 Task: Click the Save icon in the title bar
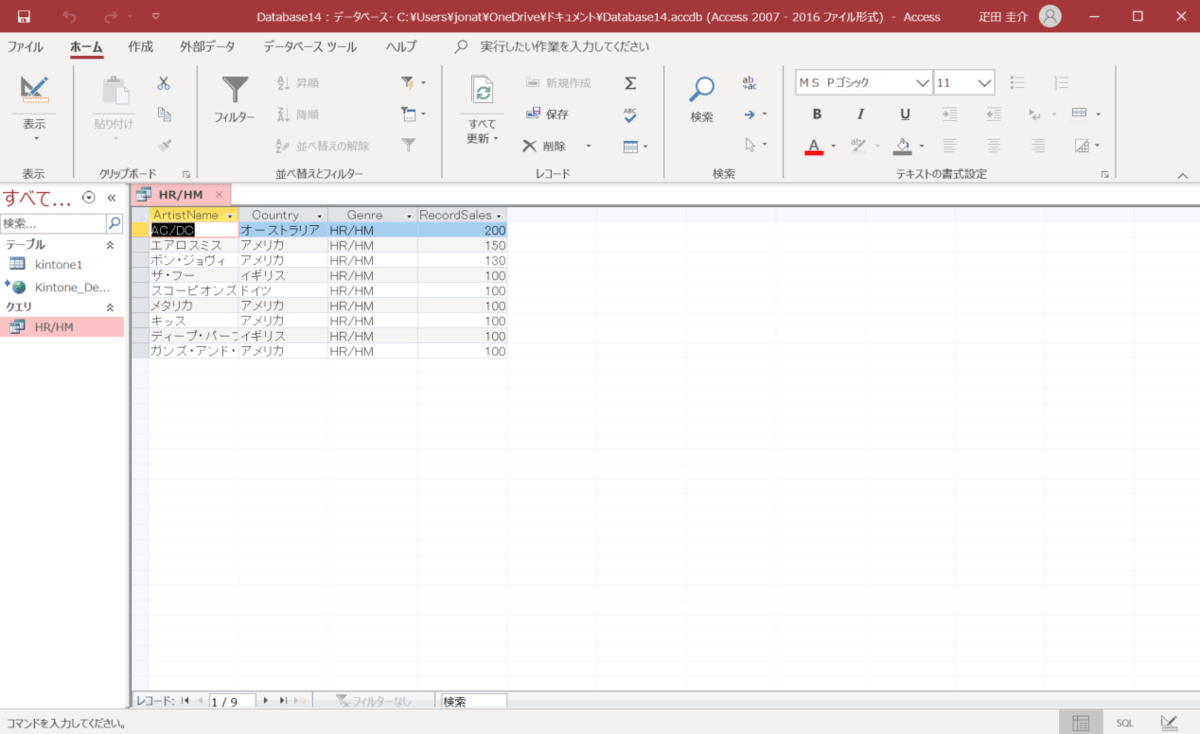point(24,16)
